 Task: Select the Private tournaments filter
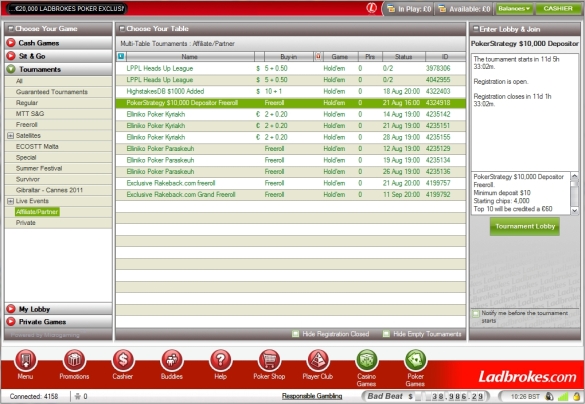tap(25, 223)
